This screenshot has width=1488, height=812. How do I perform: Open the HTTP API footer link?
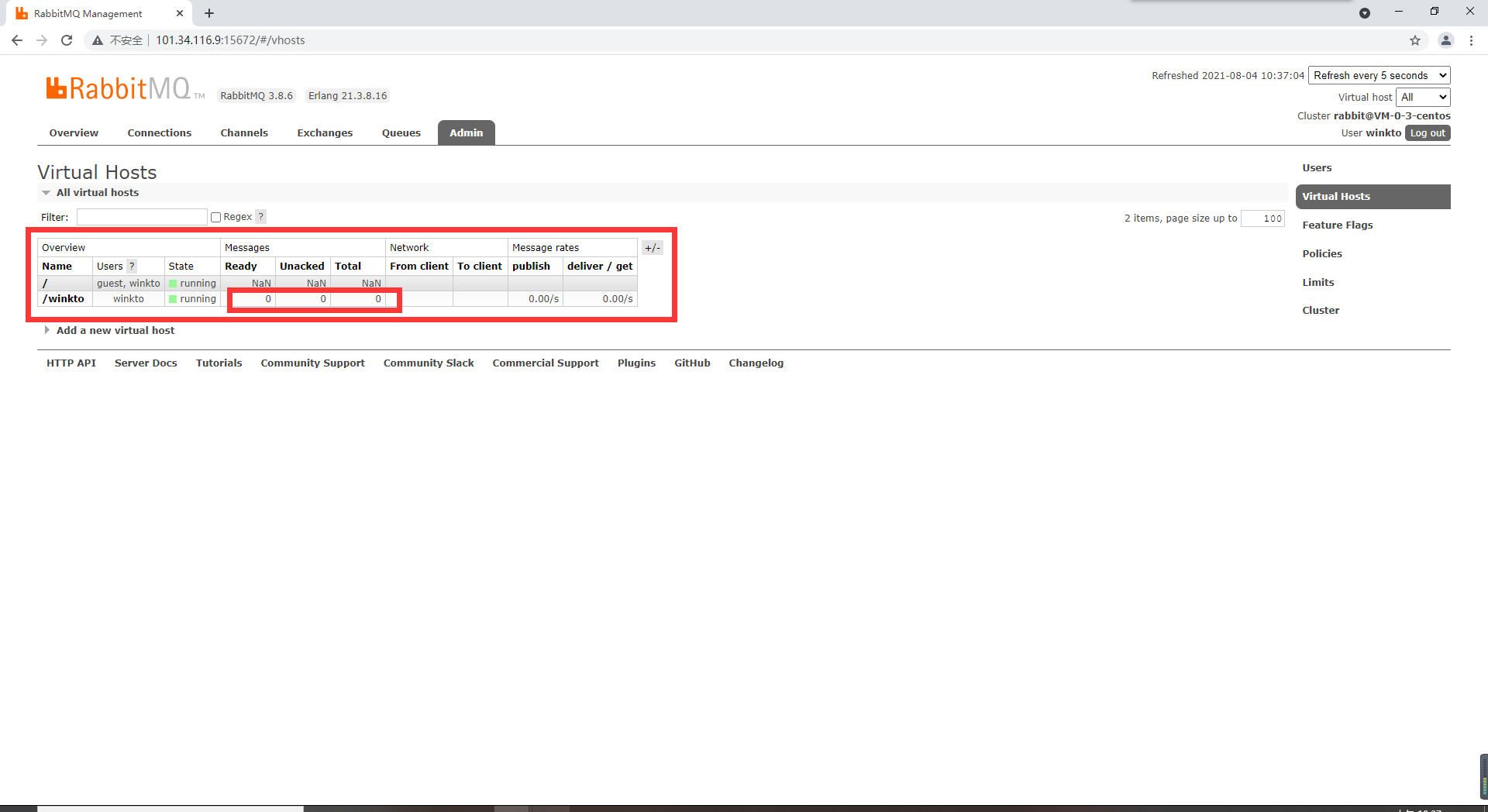click(71, 363)
